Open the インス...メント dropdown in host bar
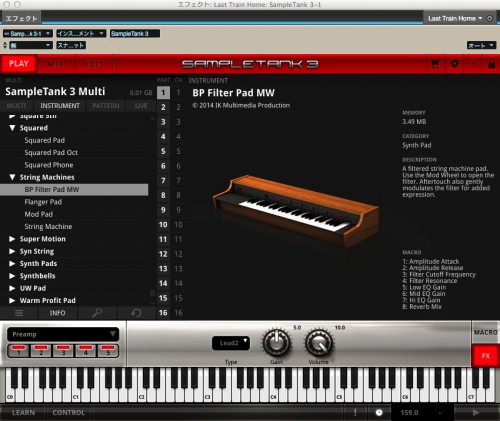The height and width of the screenshot is (421, 500). 81,34
